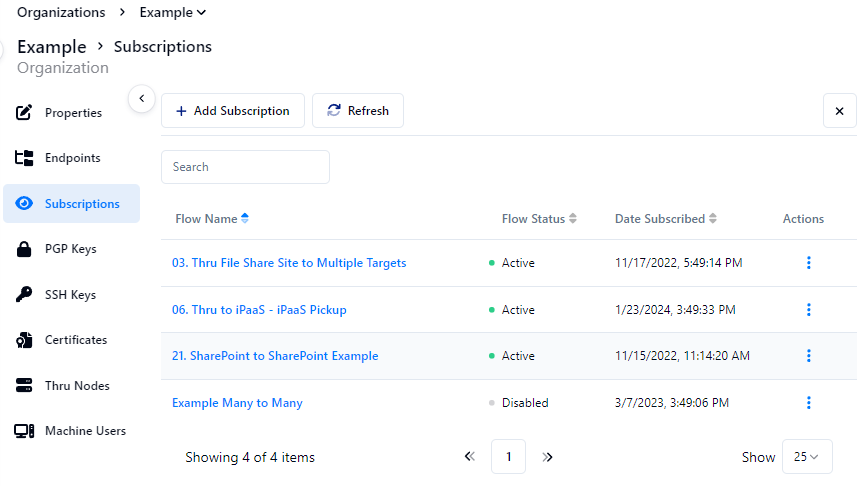Go to the last page of results
The image size is (866, 486).
point(547,457)
